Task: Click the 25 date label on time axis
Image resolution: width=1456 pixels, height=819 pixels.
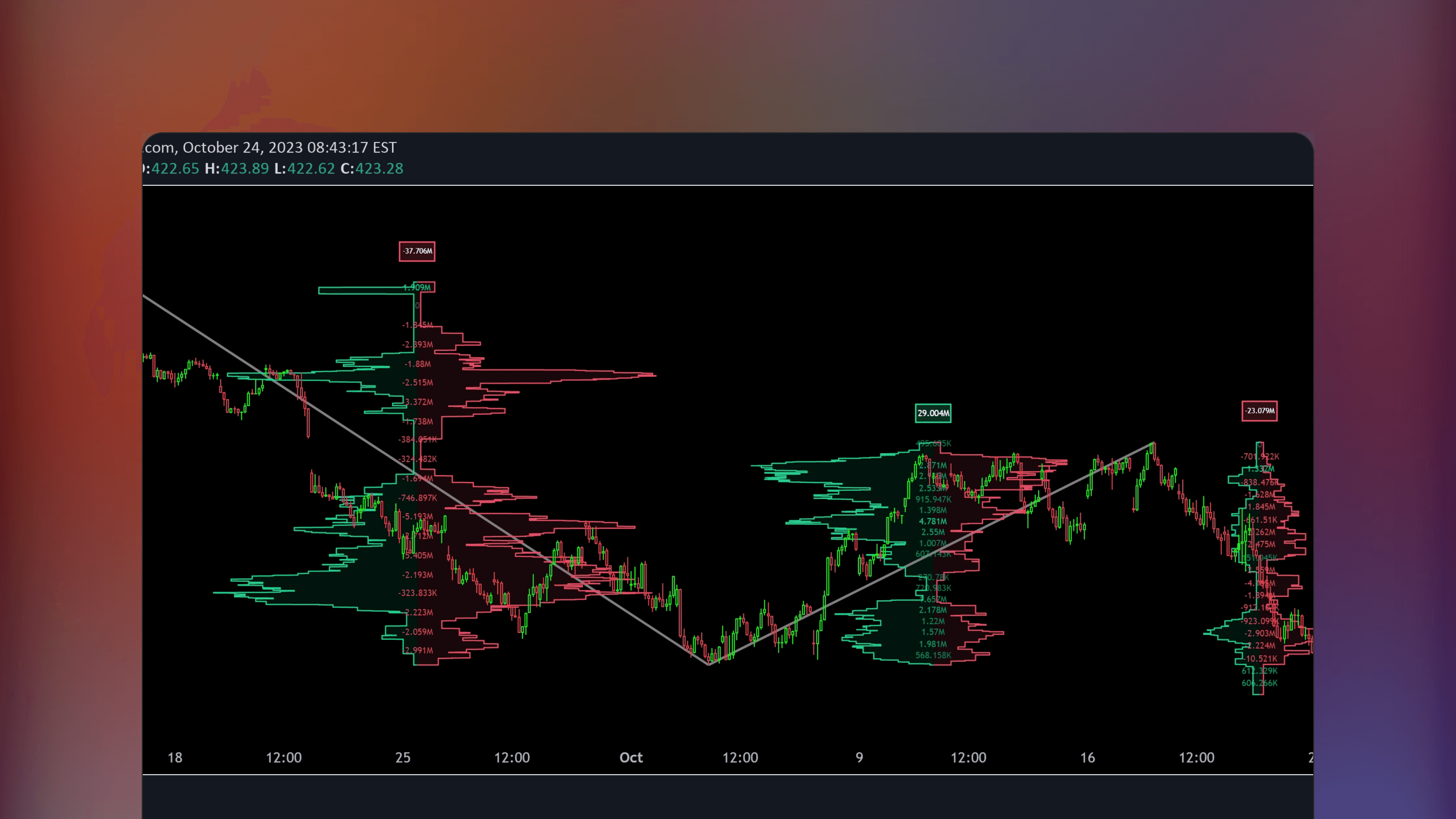Action: pos(403,758)
